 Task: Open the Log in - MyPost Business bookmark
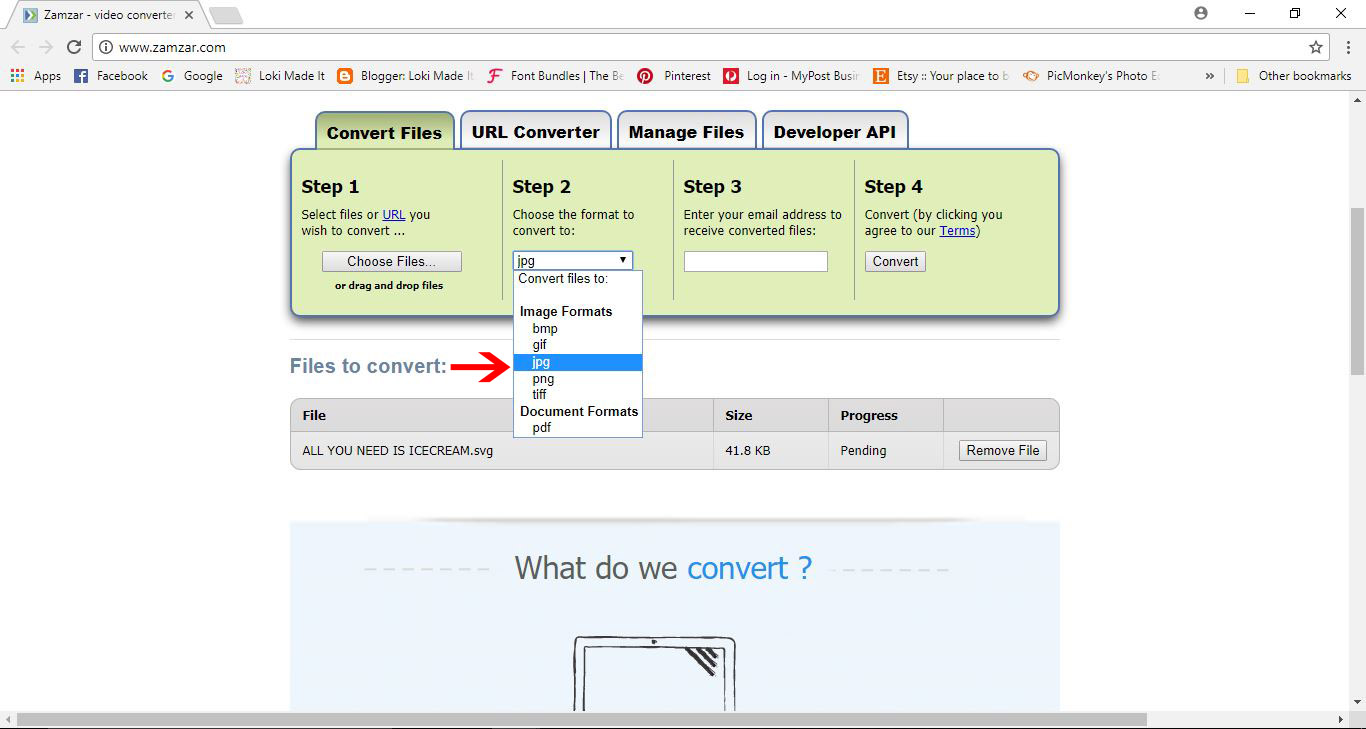pyautogui.click(x=792, y=76)
